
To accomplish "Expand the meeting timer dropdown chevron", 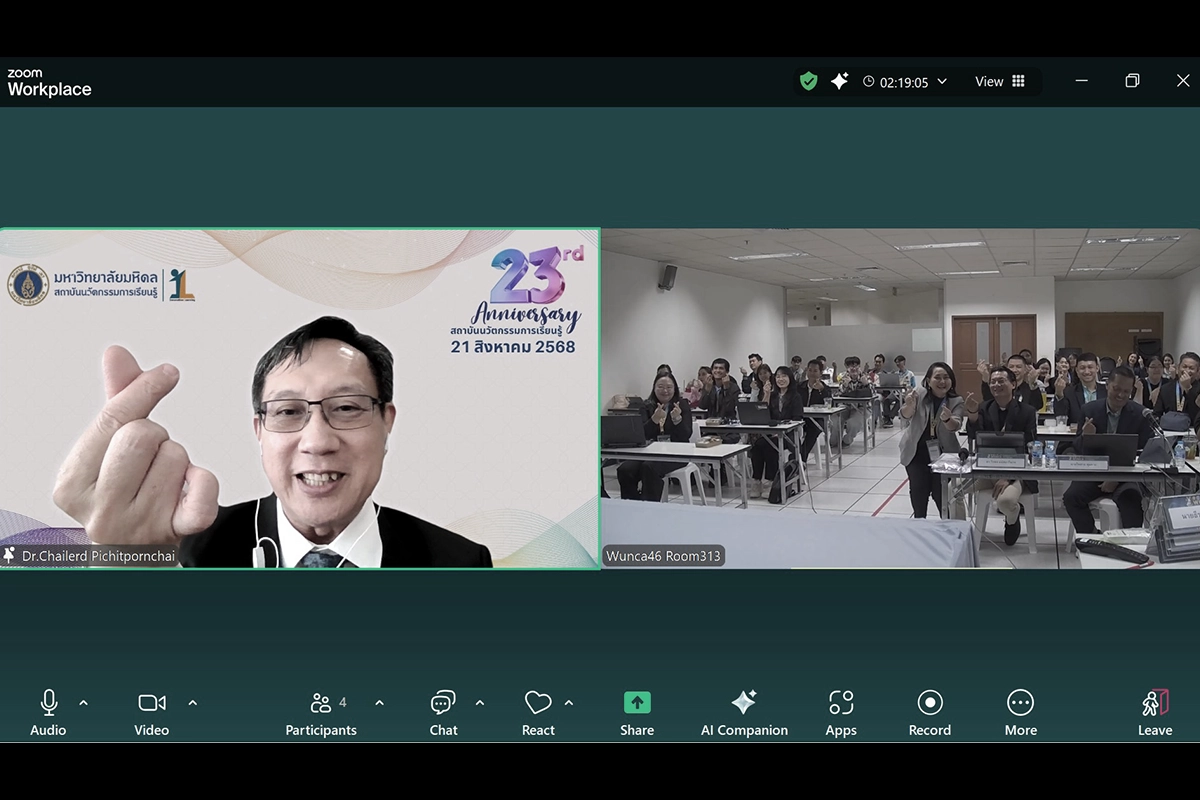I will click(x=942, y=82).
